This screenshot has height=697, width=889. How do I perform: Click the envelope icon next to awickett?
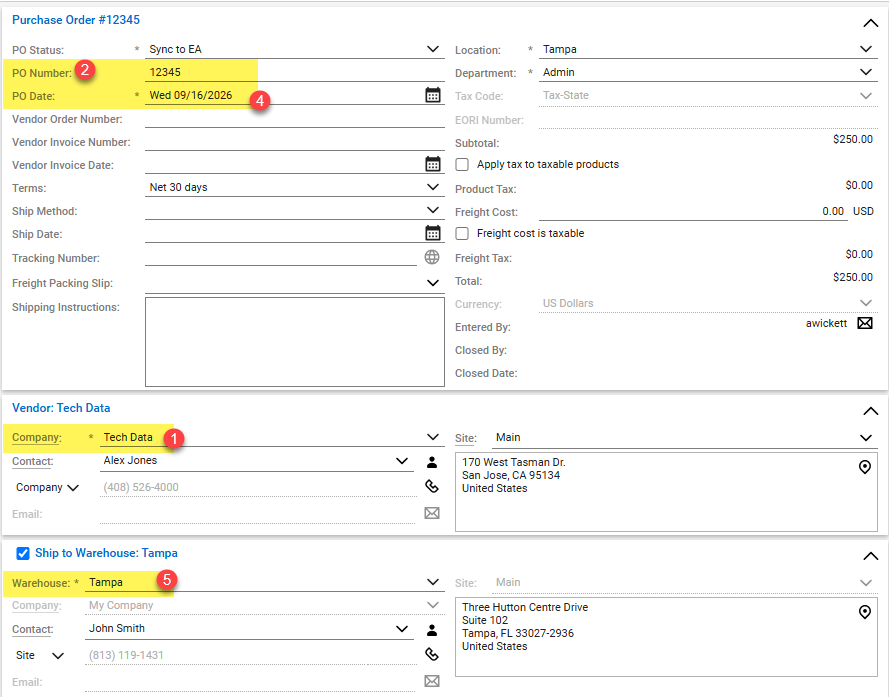click(865, 323)
